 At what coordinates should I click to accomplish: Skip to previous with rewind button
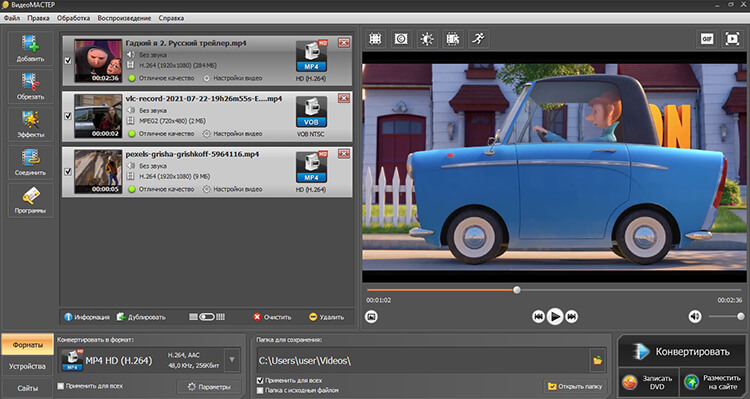(538, 316)
